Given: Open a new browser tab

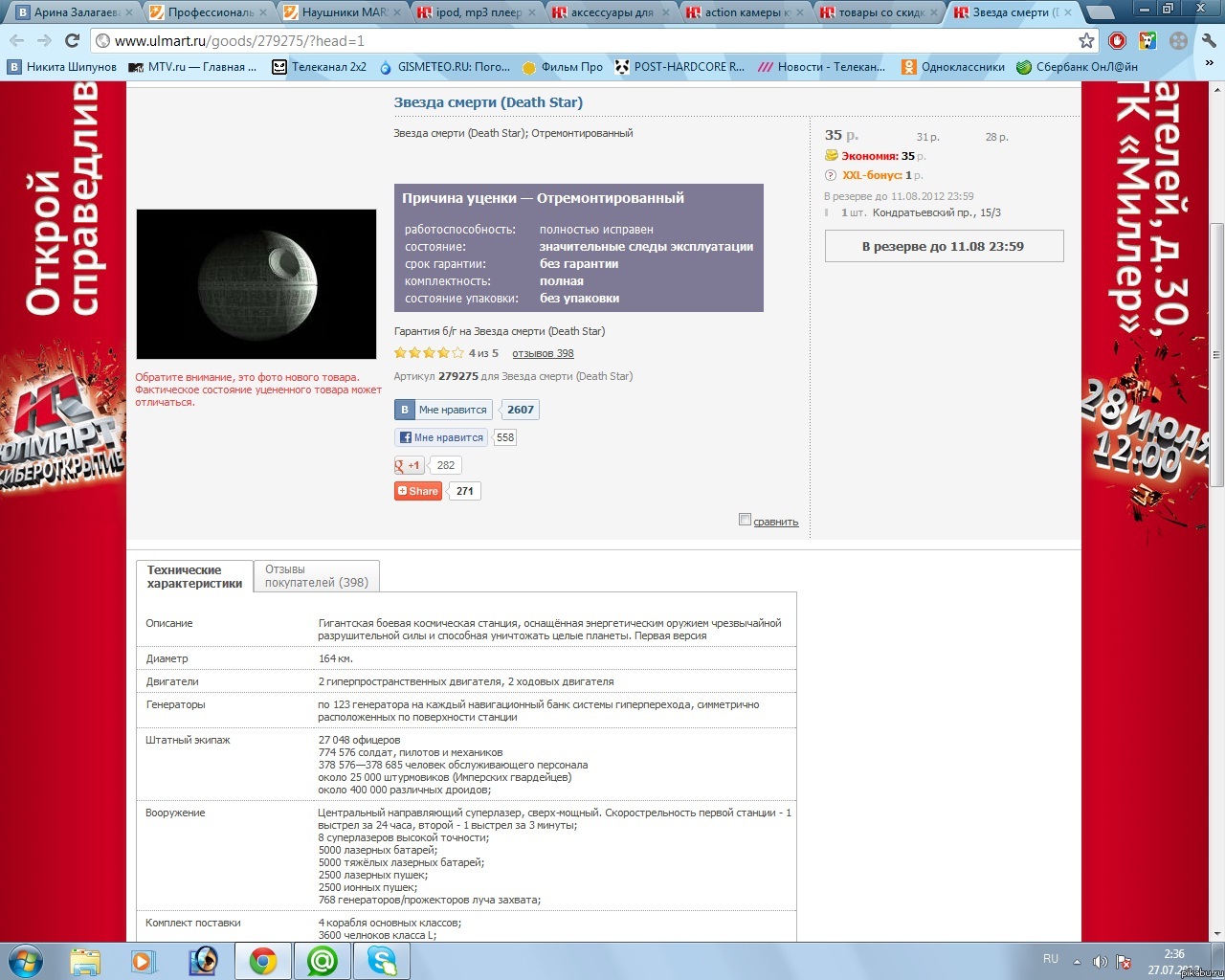Looking at the screenshot, I should 1101,12.
